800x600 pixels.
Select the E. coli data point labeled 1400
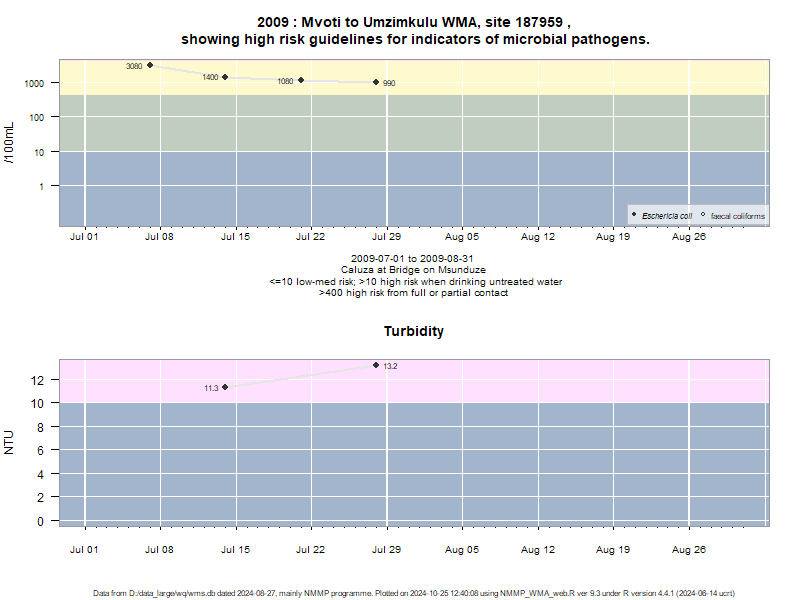tap(225, 77)
